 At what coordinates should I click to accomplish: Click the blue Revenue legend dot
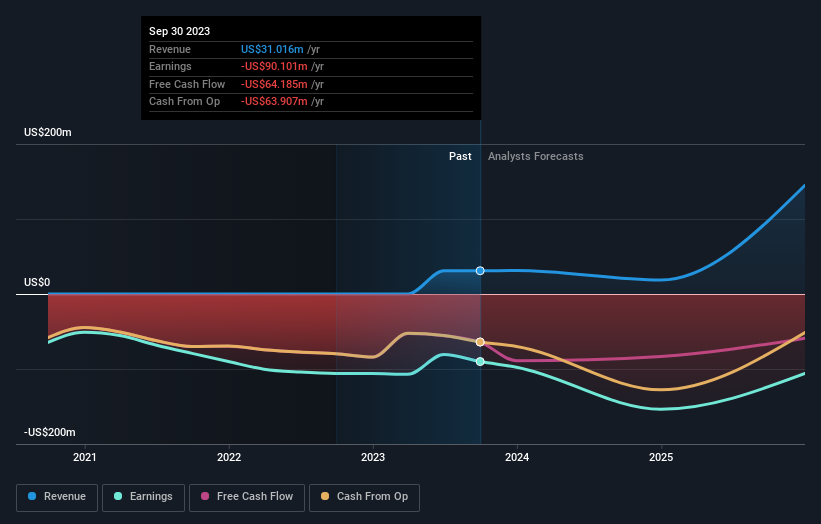[x=32, y=496]
